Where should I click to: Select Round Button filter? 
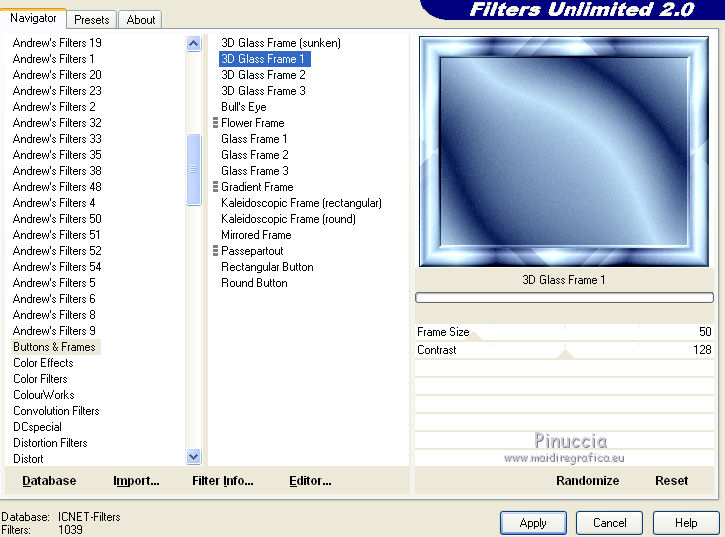pyautogui.click(x=254, y=283)
